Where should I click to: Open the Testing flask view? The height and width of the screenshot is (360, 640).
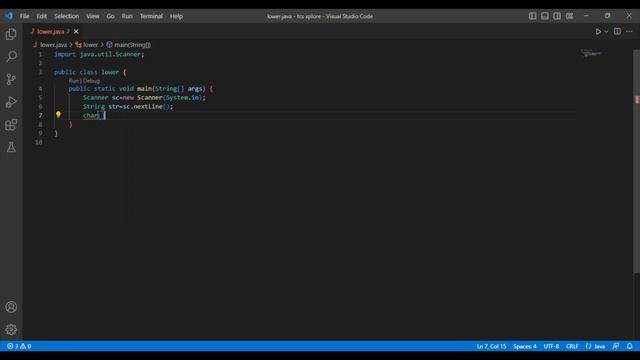11,147
